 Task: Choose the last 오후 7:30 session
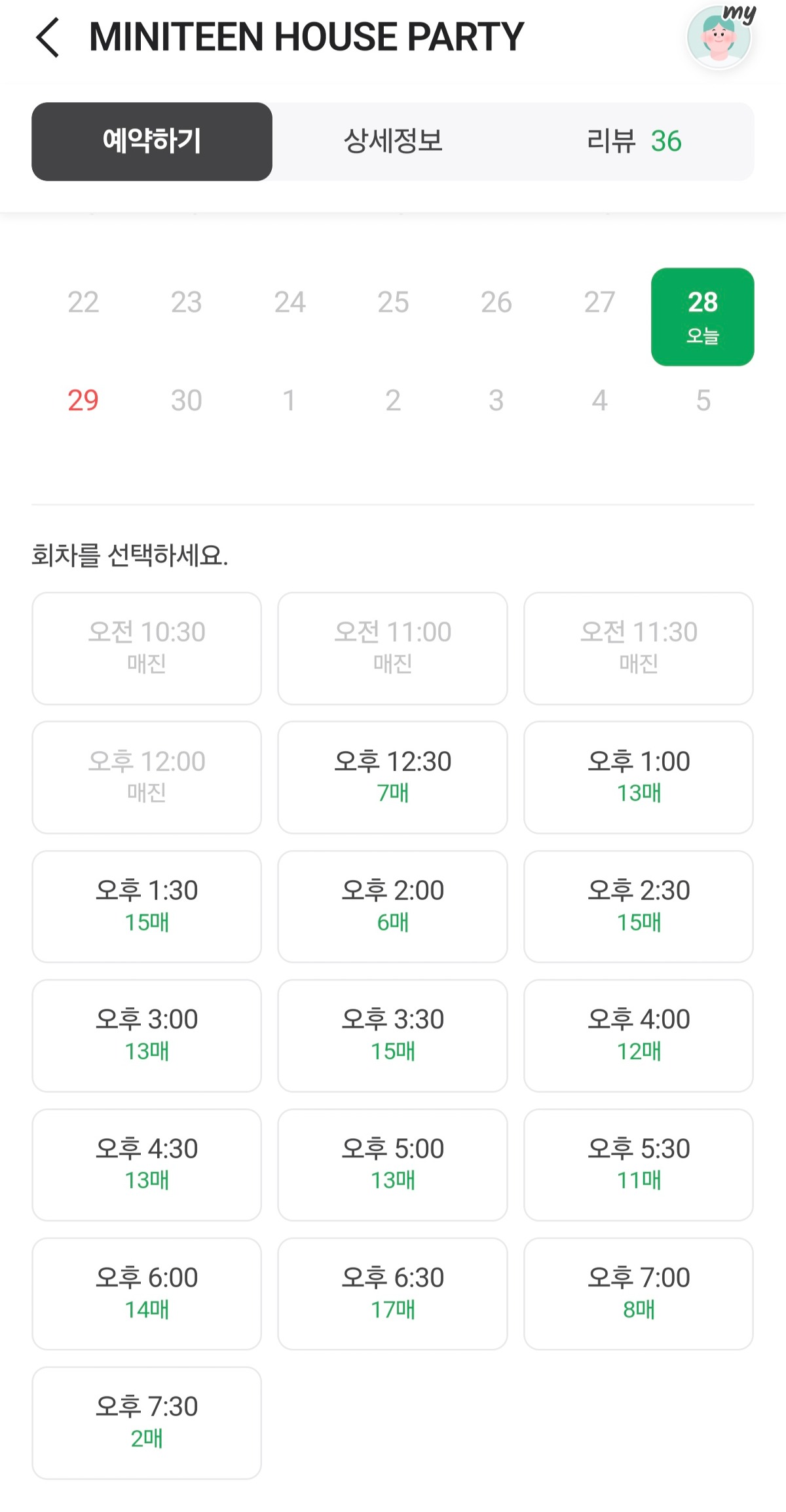point(147,1422)
